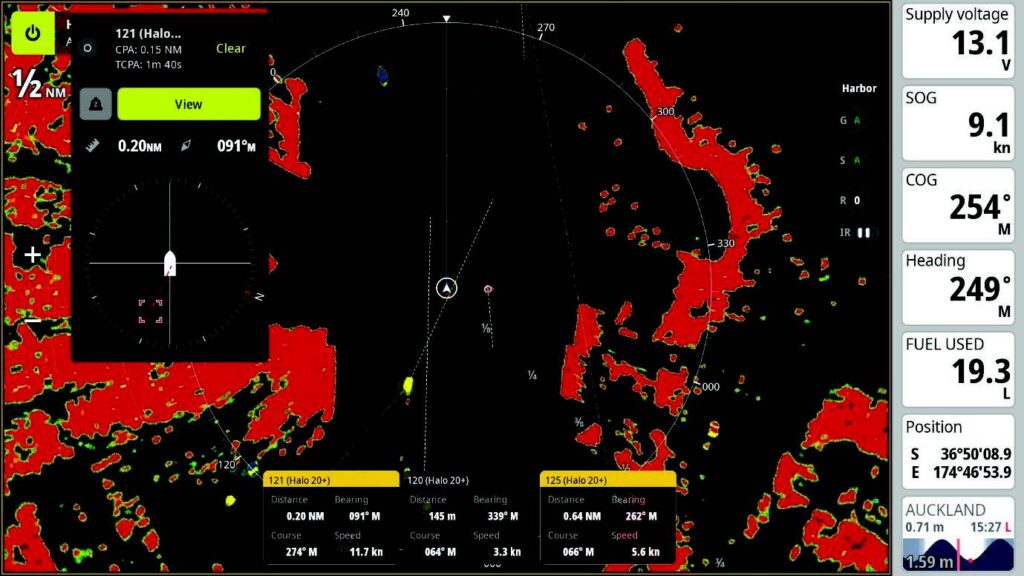Viewport: 1024px width, 576px height.
Task: Open the View button for target 121
Action: click(x=189, y=104)
